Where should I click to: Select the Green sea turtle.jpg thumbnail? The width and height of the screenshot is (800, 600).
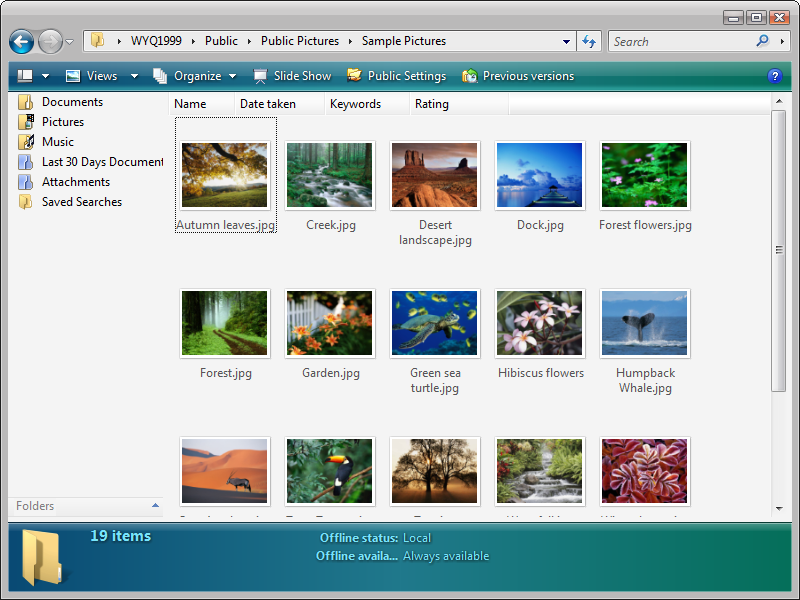point(434,323)
